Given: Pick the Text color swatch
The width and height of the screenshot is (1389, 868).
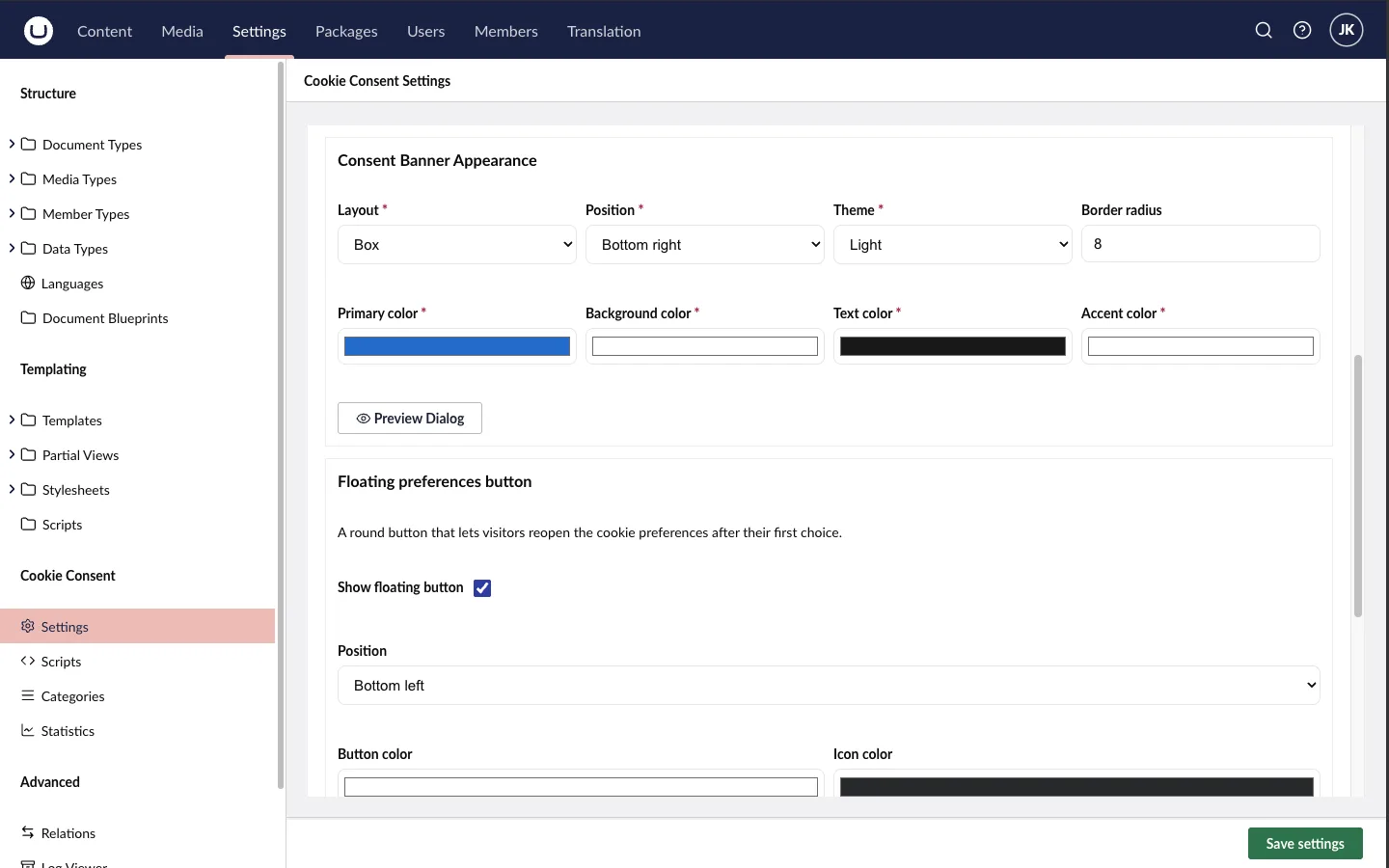Looking at the screenshot, I should (x=953, y=346).
